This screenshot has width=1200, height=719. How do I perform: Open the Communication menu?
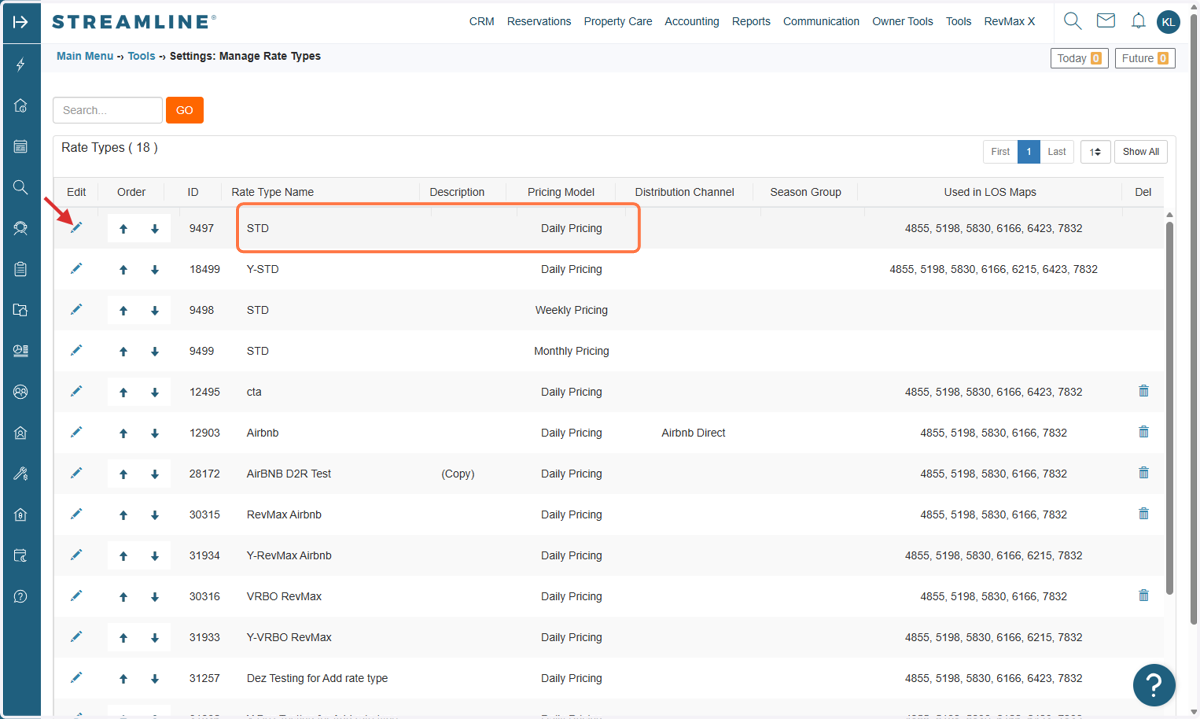(x=821, y=21)
